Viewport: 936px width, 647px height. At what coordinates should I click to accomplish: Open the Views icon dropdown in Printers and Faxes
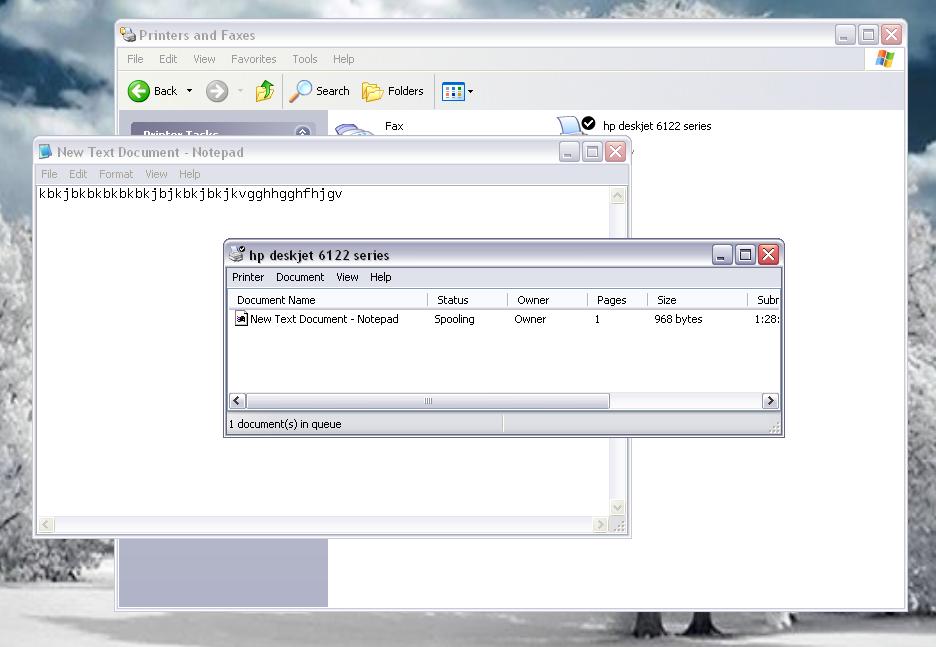[457, 91]
